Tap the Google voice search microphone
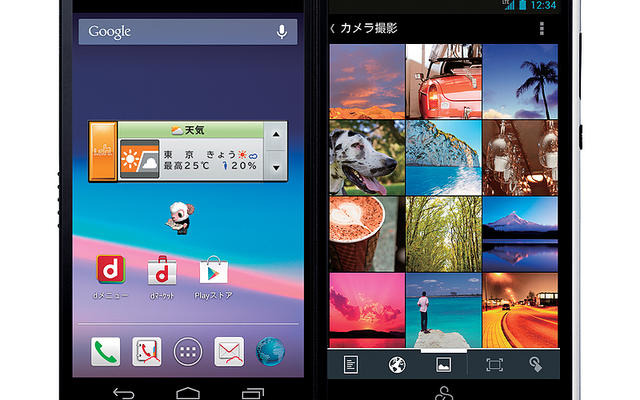Viewport: 640px width, 400px height. click(281, 31)
